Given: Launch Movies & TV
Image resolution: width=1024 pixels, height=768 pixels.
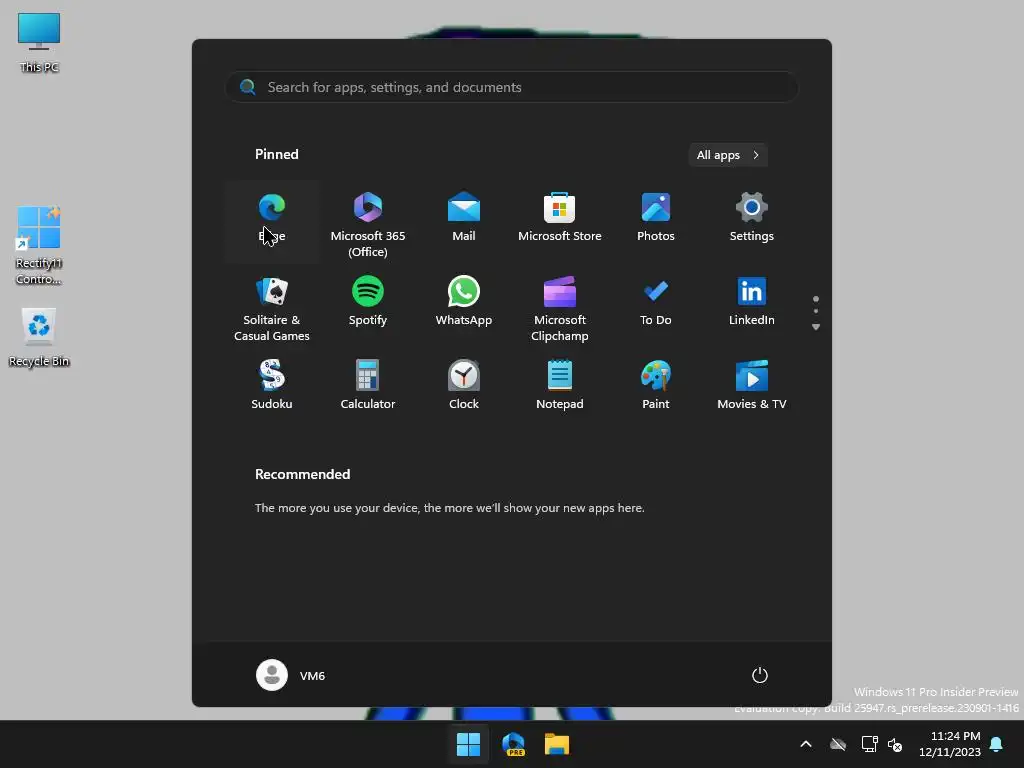Looking at the screenshot, I should coord(752,389).
